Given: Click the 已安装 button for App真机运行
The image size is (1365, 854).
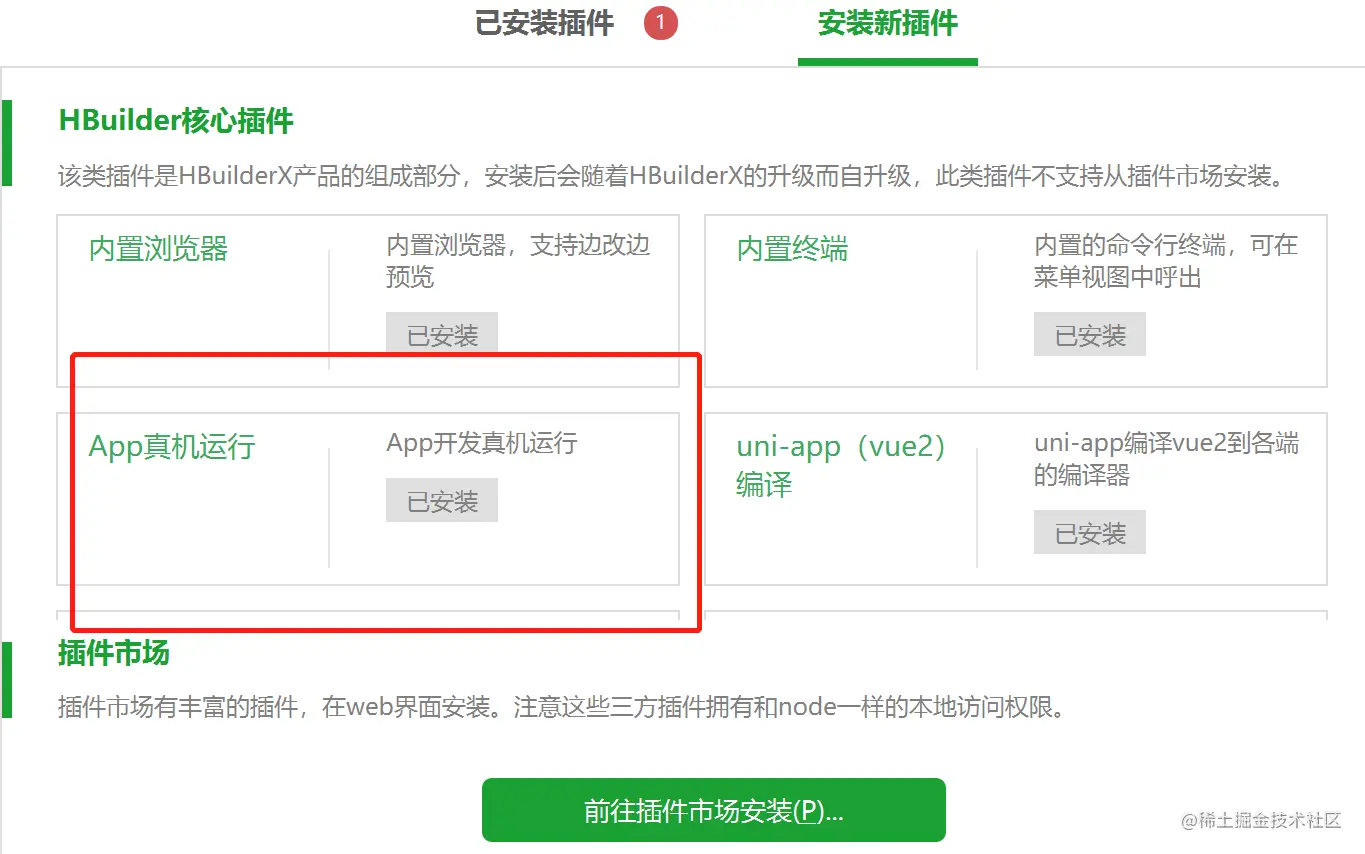Looking at the screenshot, I should (442, 500).
